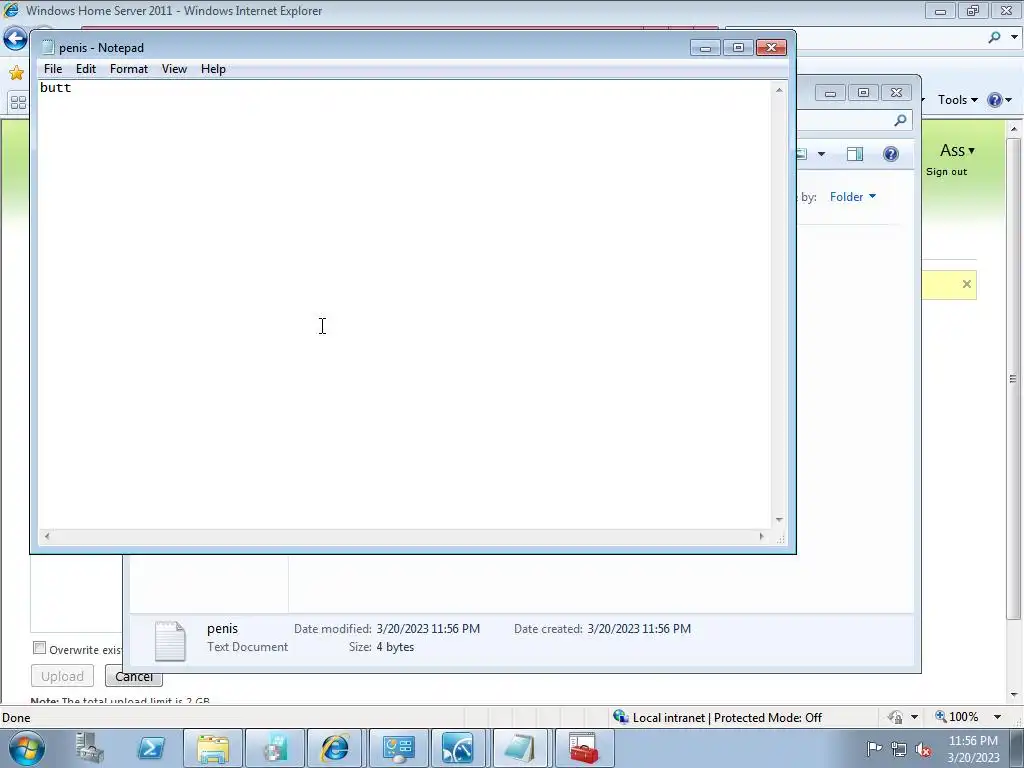Viewport: 1024px width, 768px height.
Task: Open Notepad's Format menu
Action: [x=129, y=69]
